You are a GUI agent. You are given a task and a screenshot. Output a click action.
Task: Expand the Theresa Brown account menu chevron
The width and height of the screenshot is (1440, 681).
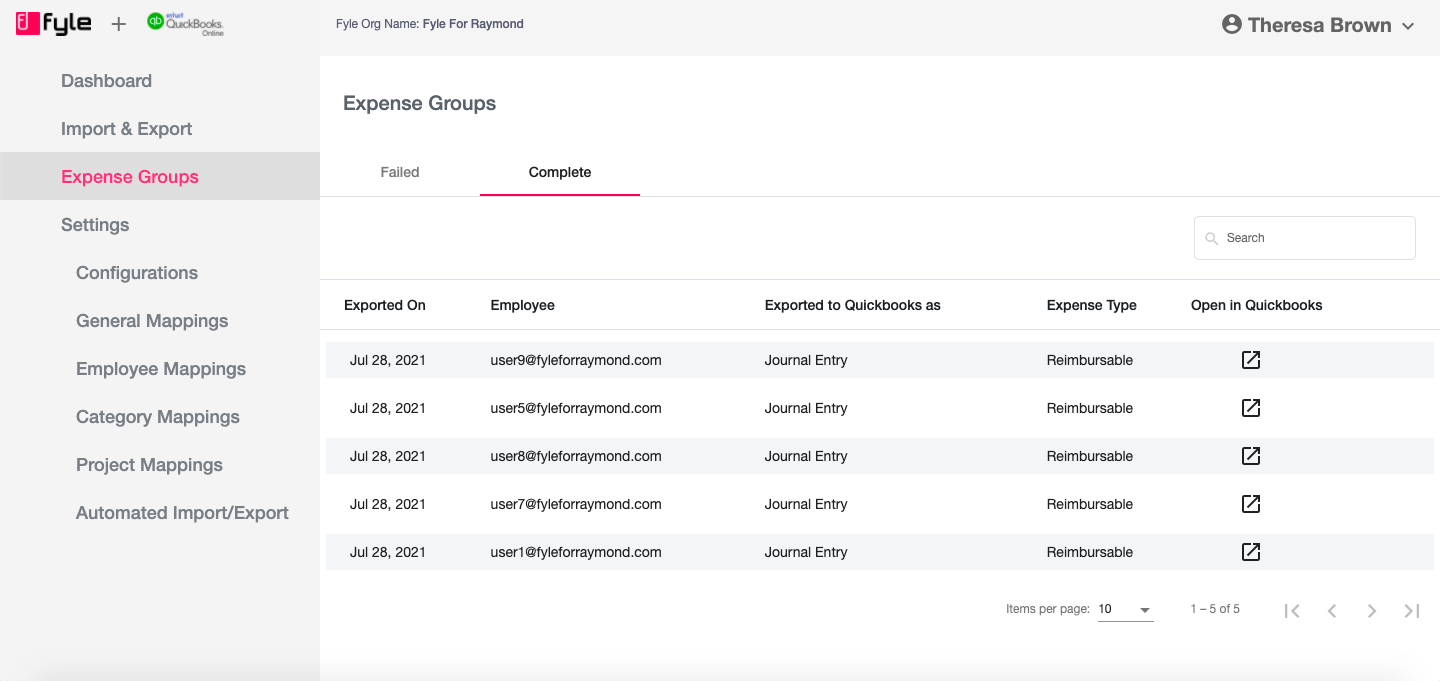(x=1408, y=26)
